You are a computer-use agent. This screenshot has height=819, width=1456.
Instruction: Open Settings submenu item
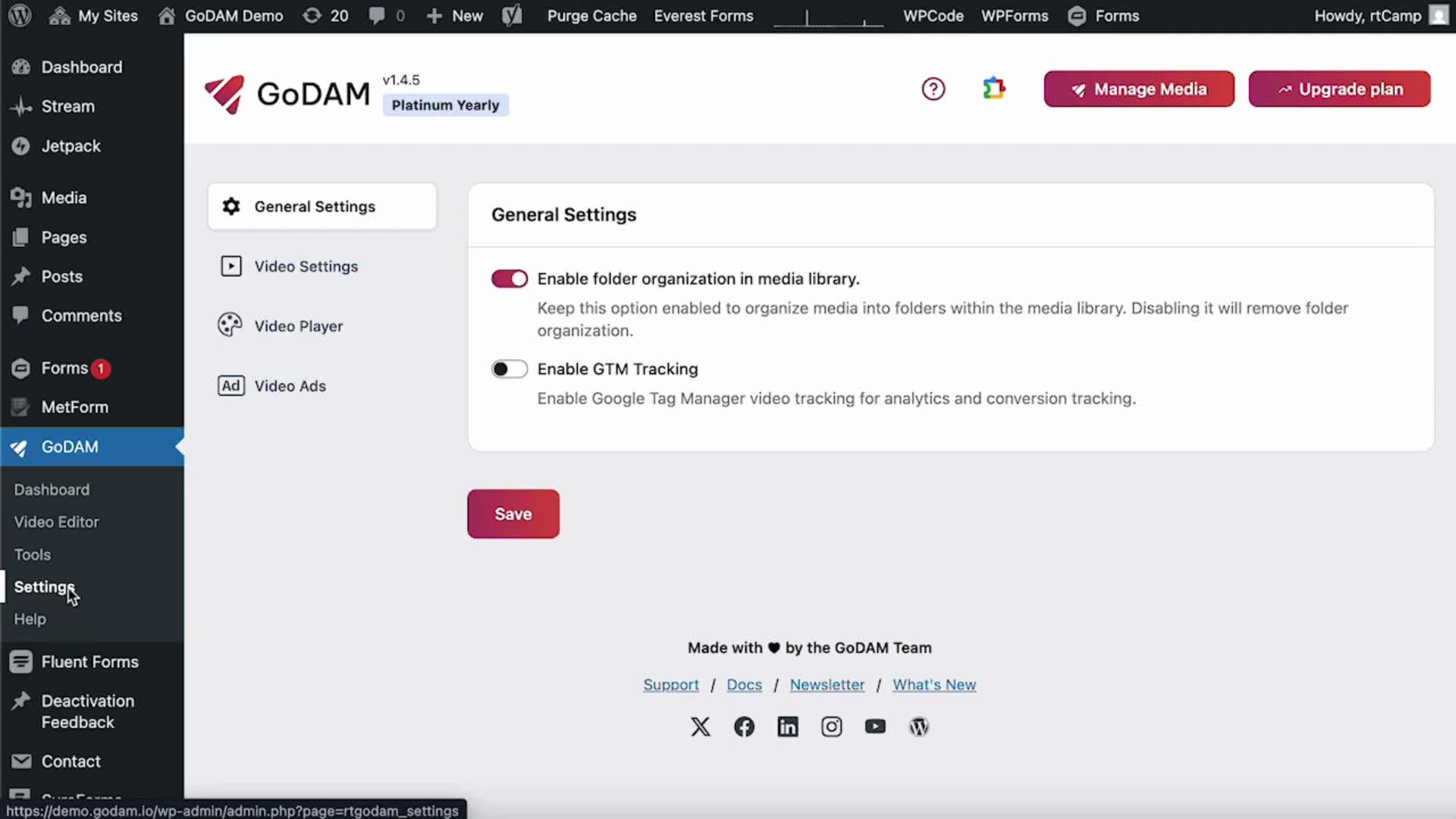point(43,587)
